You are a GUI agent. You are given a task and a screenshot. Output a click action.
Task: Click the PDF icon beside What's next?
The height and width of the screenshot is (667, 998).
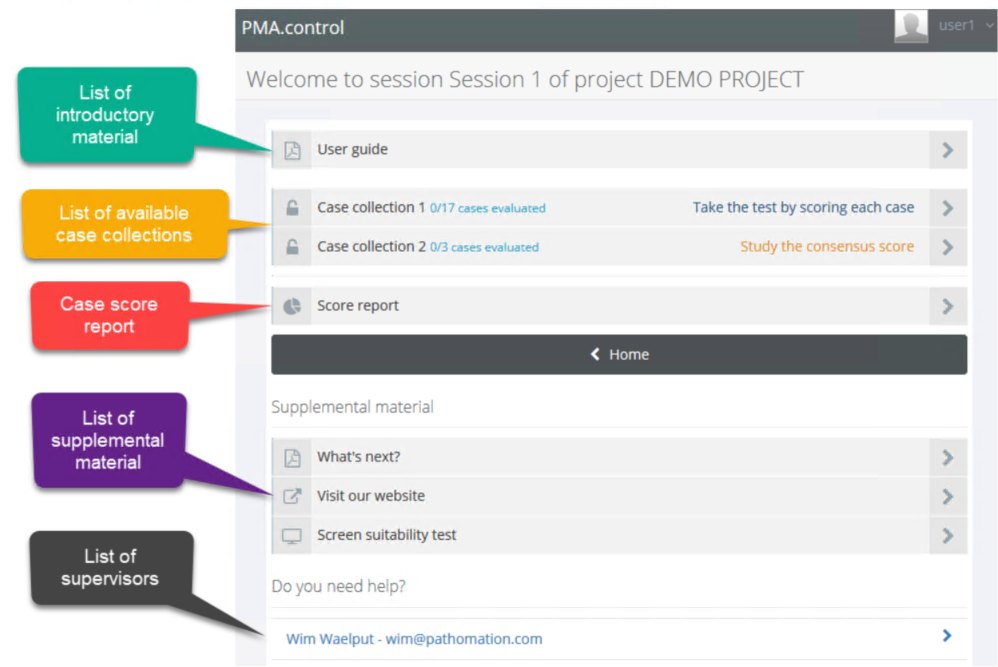click(292, 458)
